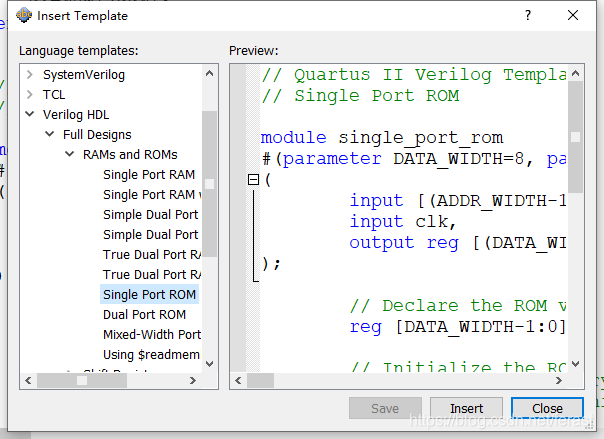Click the preview horizontal scrollbar thumb
604x439 pixels.
coord(260,381)
